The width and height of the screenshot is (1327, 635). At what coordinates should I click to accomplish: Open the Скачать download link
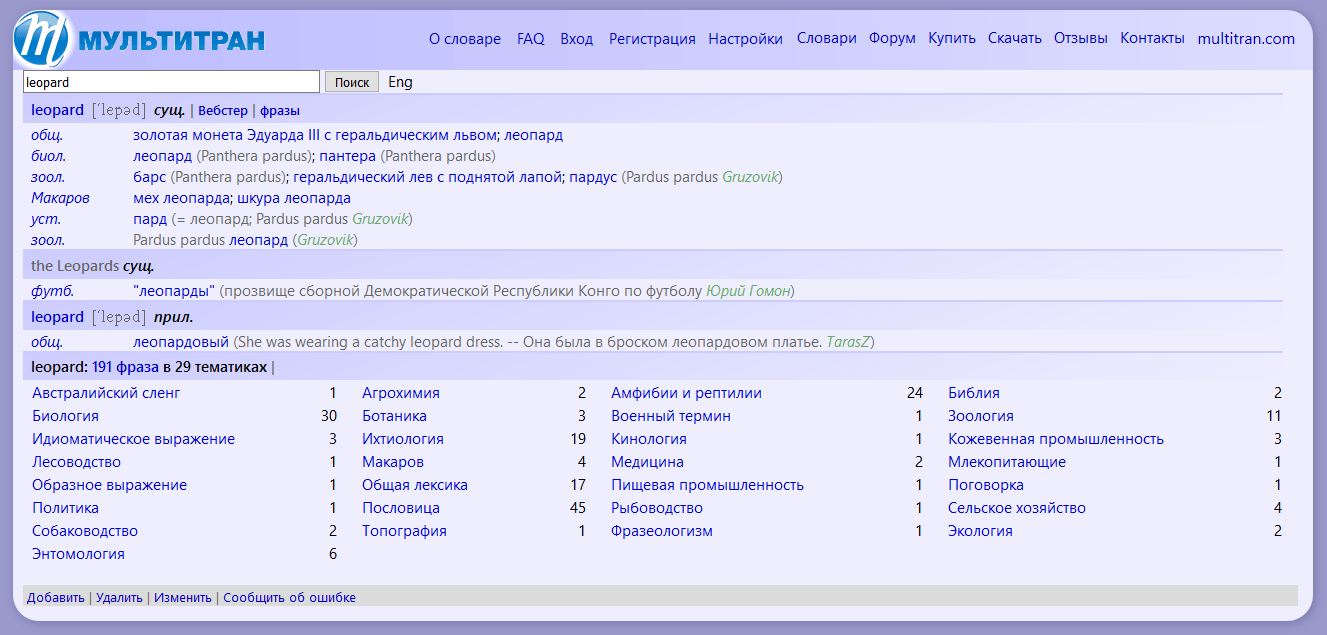pyautogui.click(x=1015, y=39)
